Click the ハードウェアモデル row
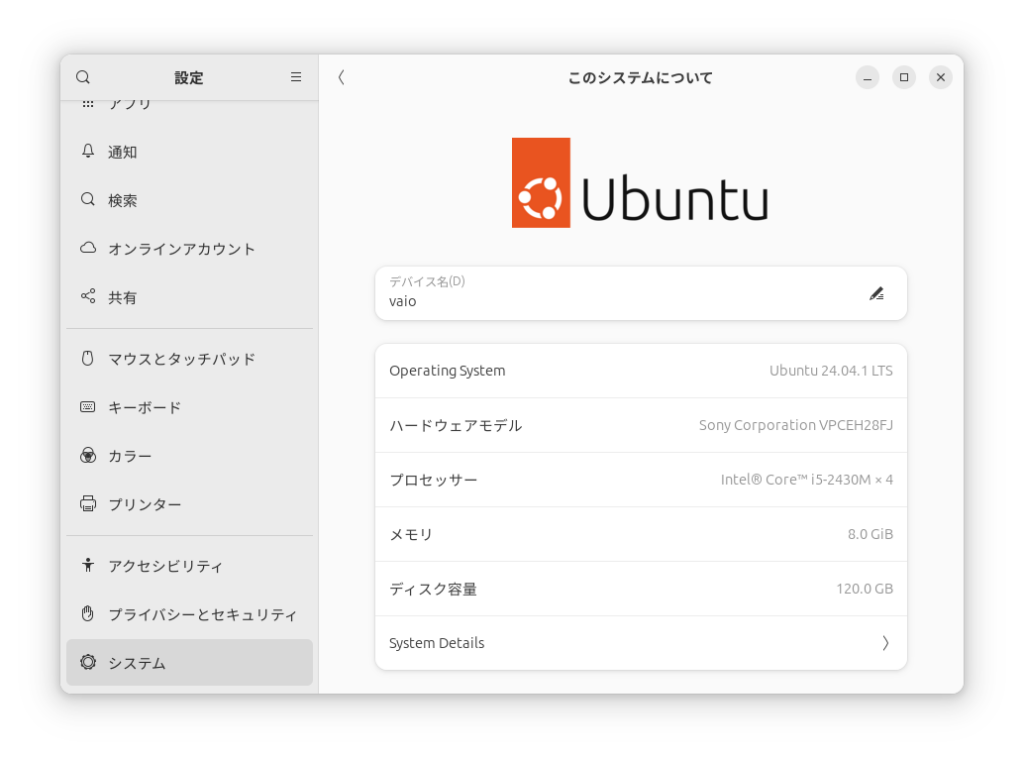Viewport: 1024px width, 760px height. point(640,425)
